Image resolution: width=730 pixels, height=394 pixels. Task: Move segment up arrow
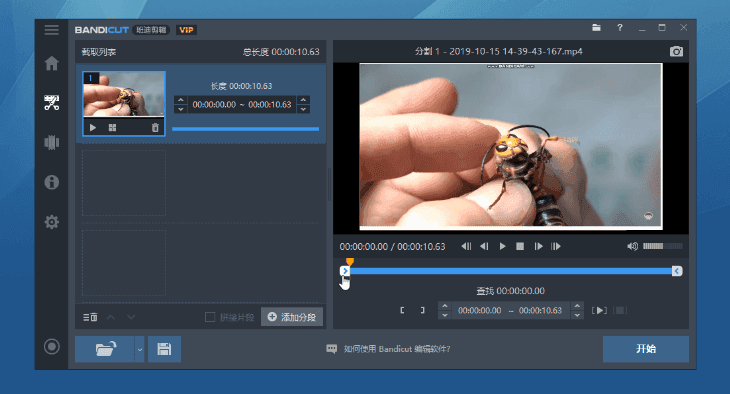[x=111, y=317]
